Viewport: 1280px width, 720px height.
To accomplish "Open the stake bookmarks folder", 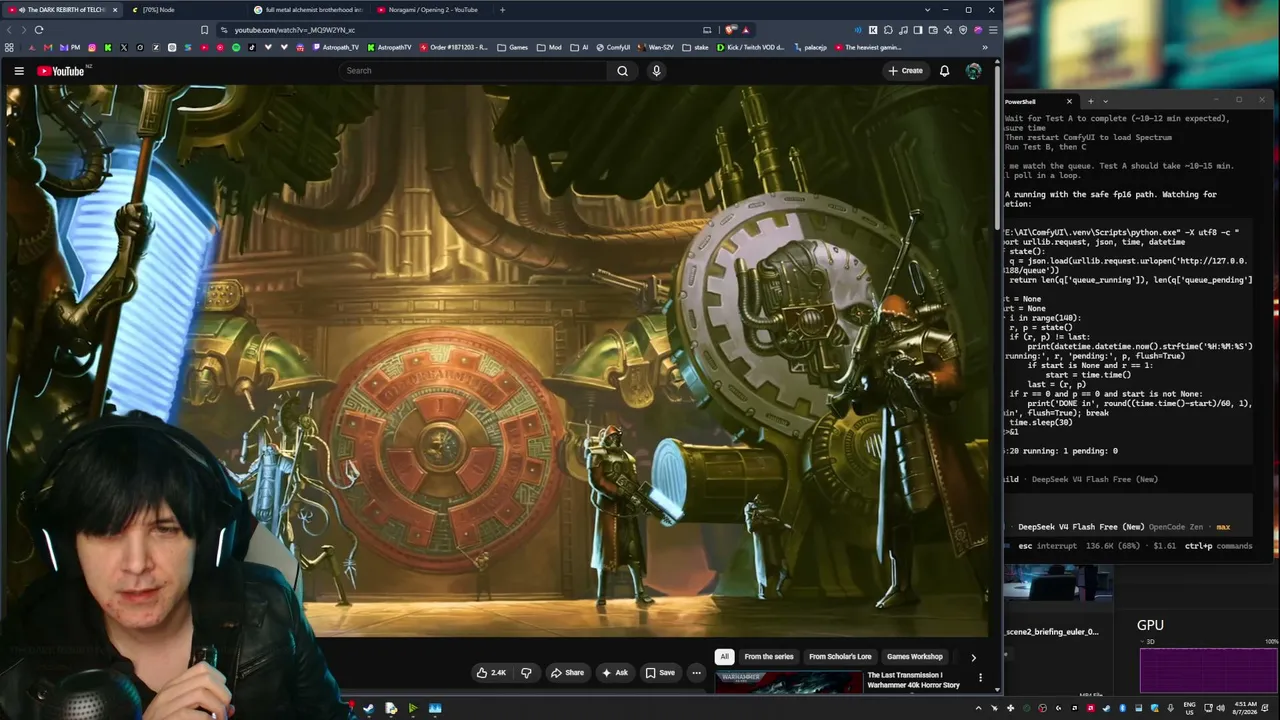I will pyautogui.click(x=696, y=47).
